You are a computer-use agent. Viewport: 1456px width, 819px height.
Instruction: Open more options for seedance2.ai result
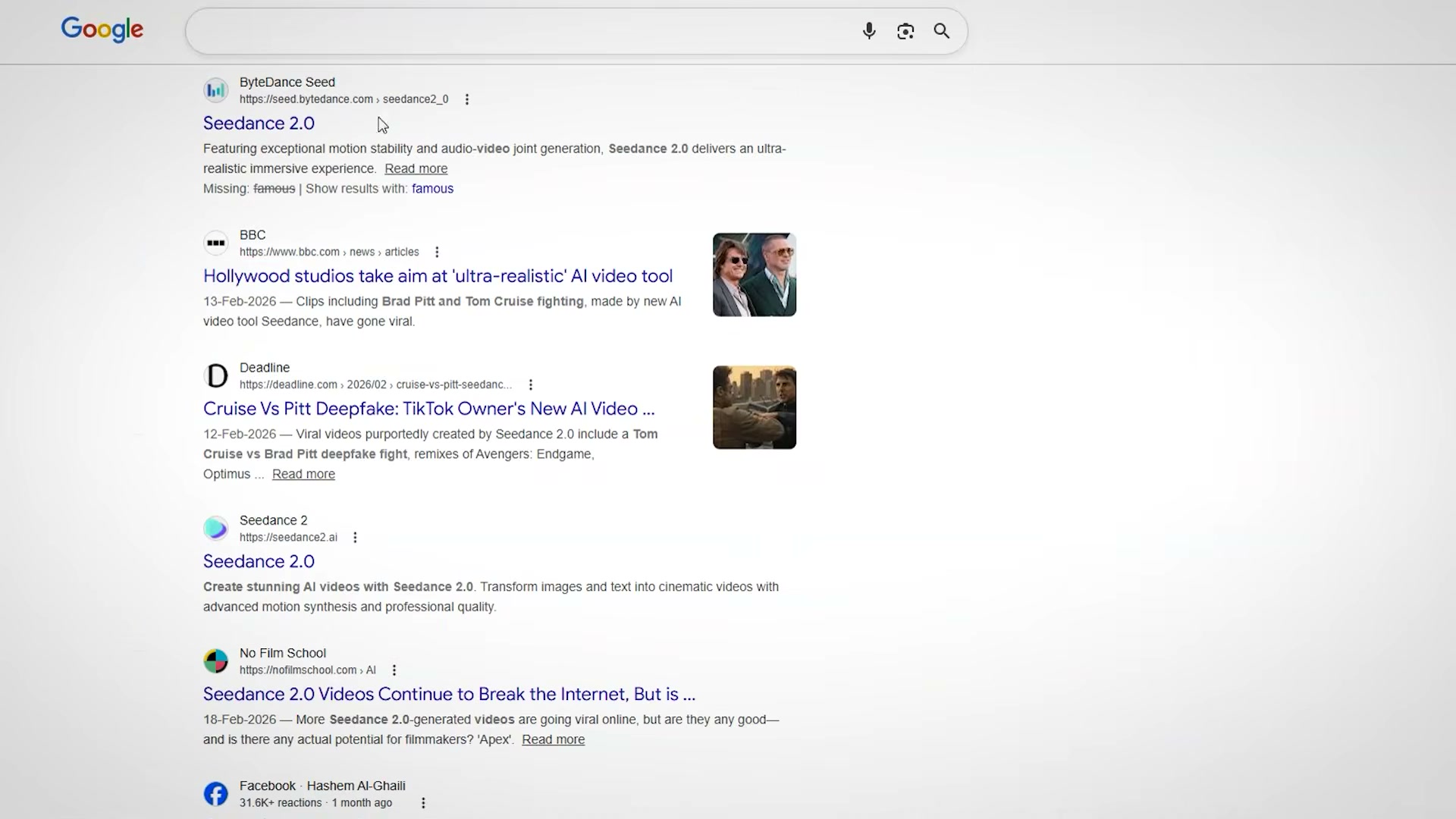tap(355, 538)
